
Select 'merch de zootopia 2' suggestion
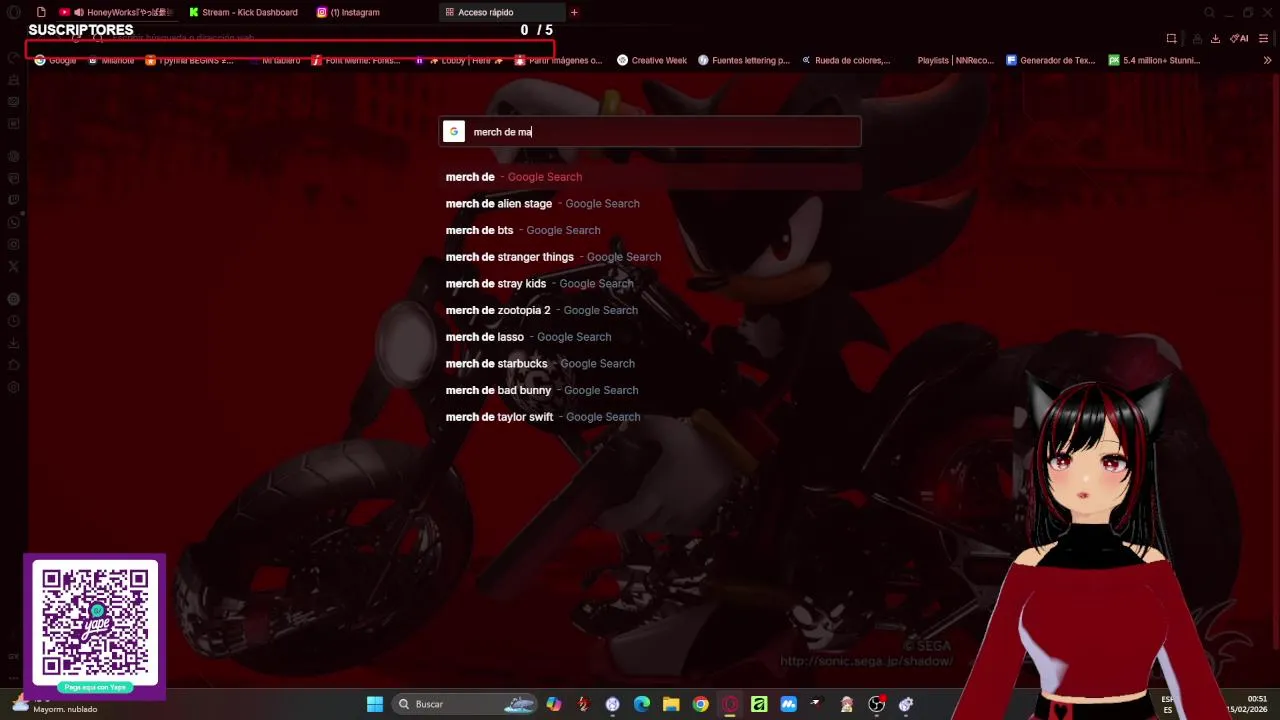point(650,310)
